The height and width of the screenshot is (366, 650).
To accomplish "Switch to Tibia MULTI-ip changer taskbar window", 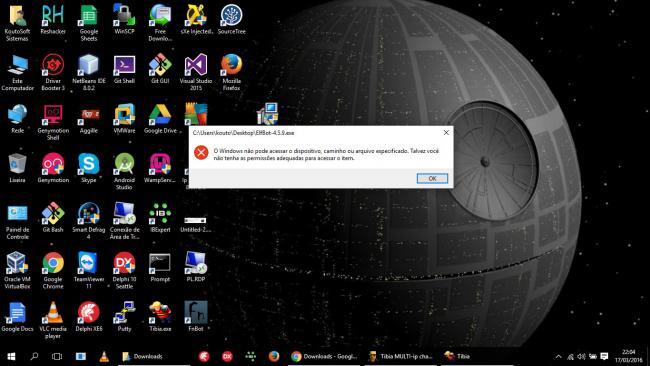I will 400,356.
